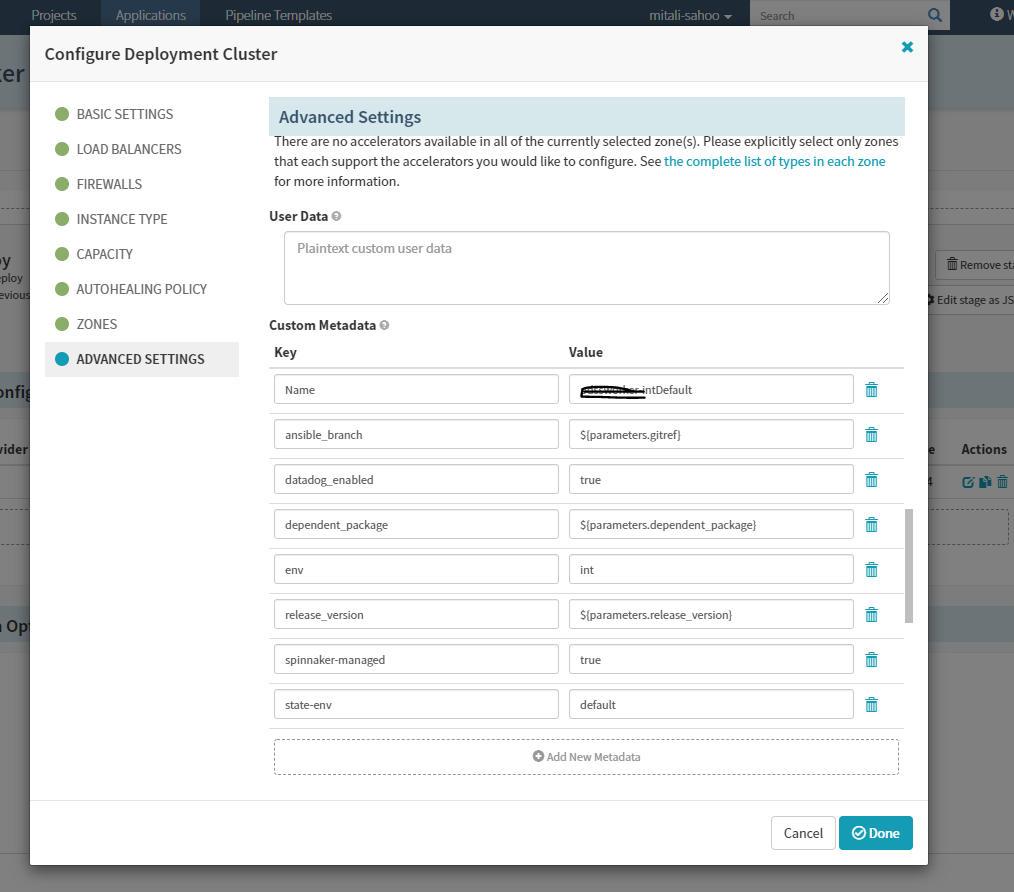Select the edit pencil icon under Actions
1014x892 pixels.
coord(967,481)
